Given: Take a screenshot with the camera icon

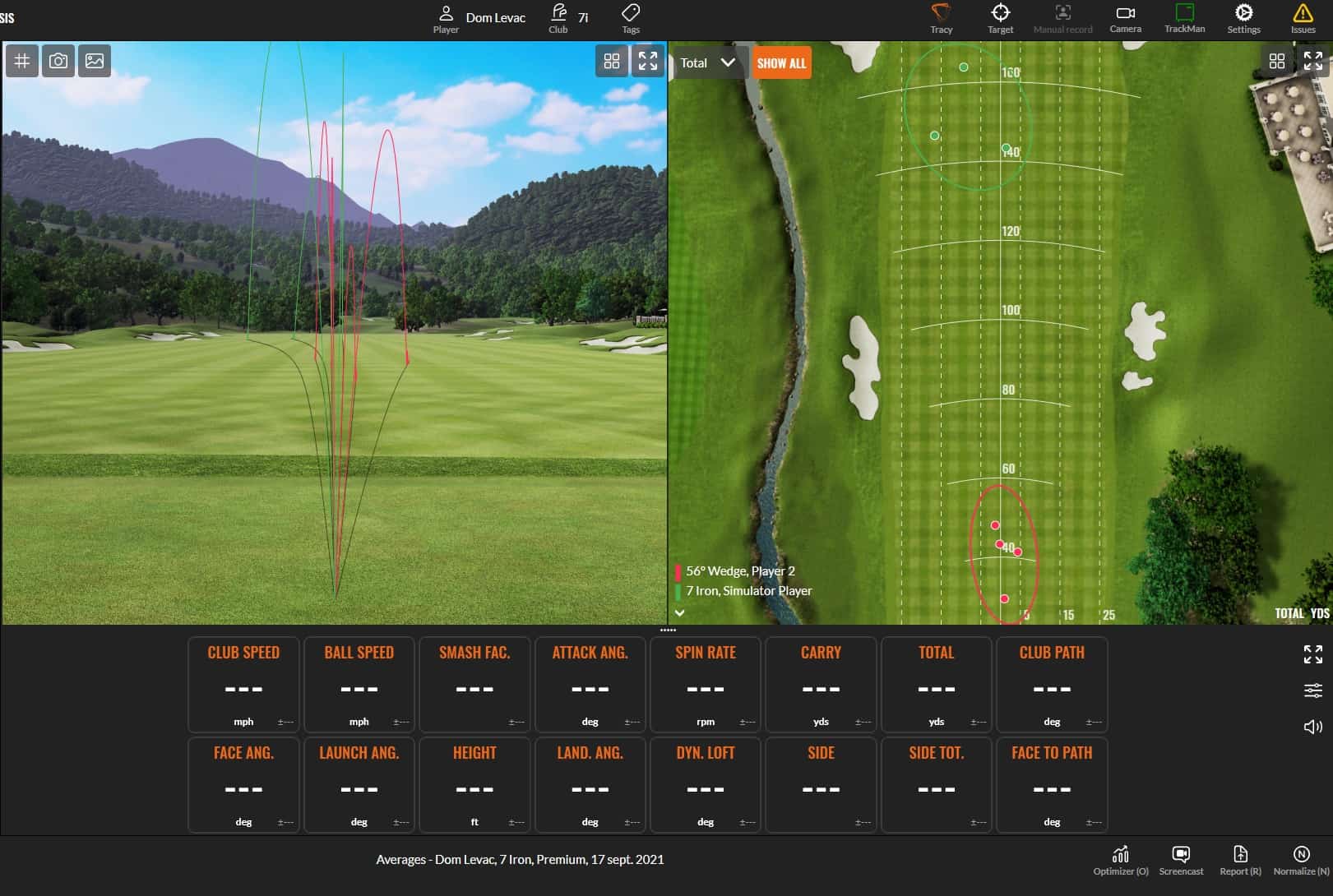Looking at the screenshot, I should click(x=58, y=60).
